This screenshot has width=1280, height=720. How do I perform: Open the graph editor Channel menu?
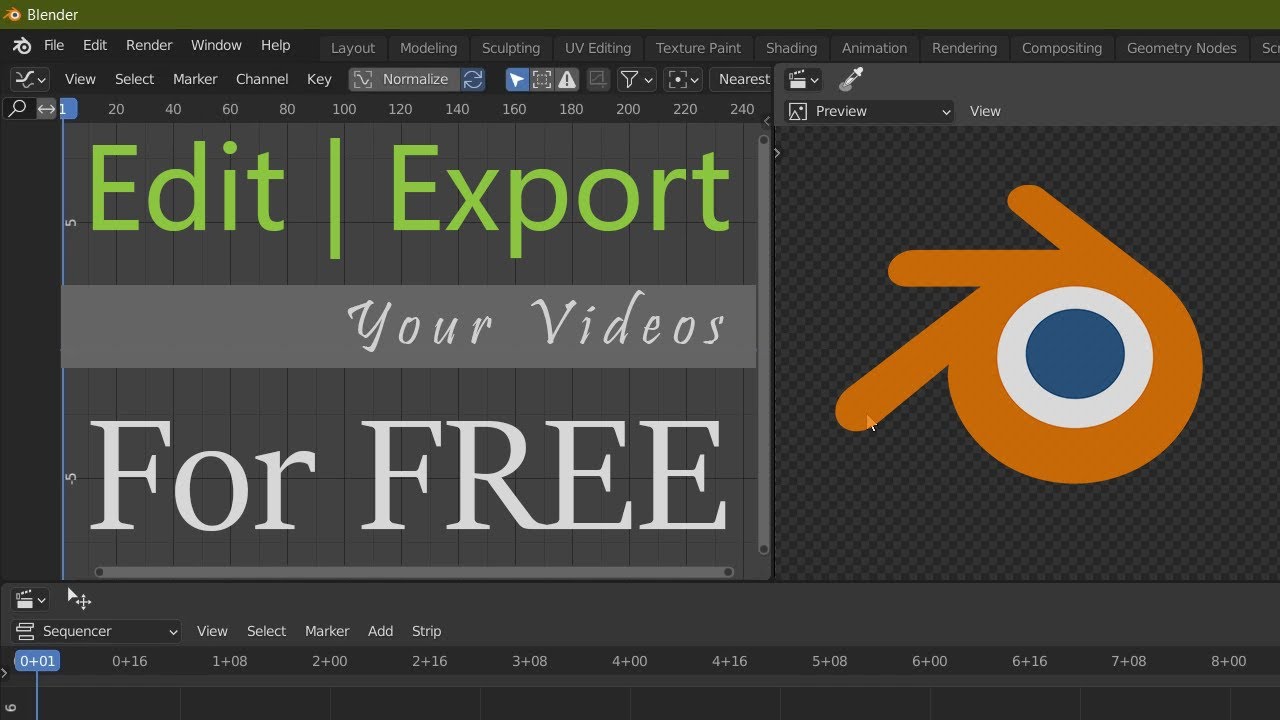tap(262, 79)
